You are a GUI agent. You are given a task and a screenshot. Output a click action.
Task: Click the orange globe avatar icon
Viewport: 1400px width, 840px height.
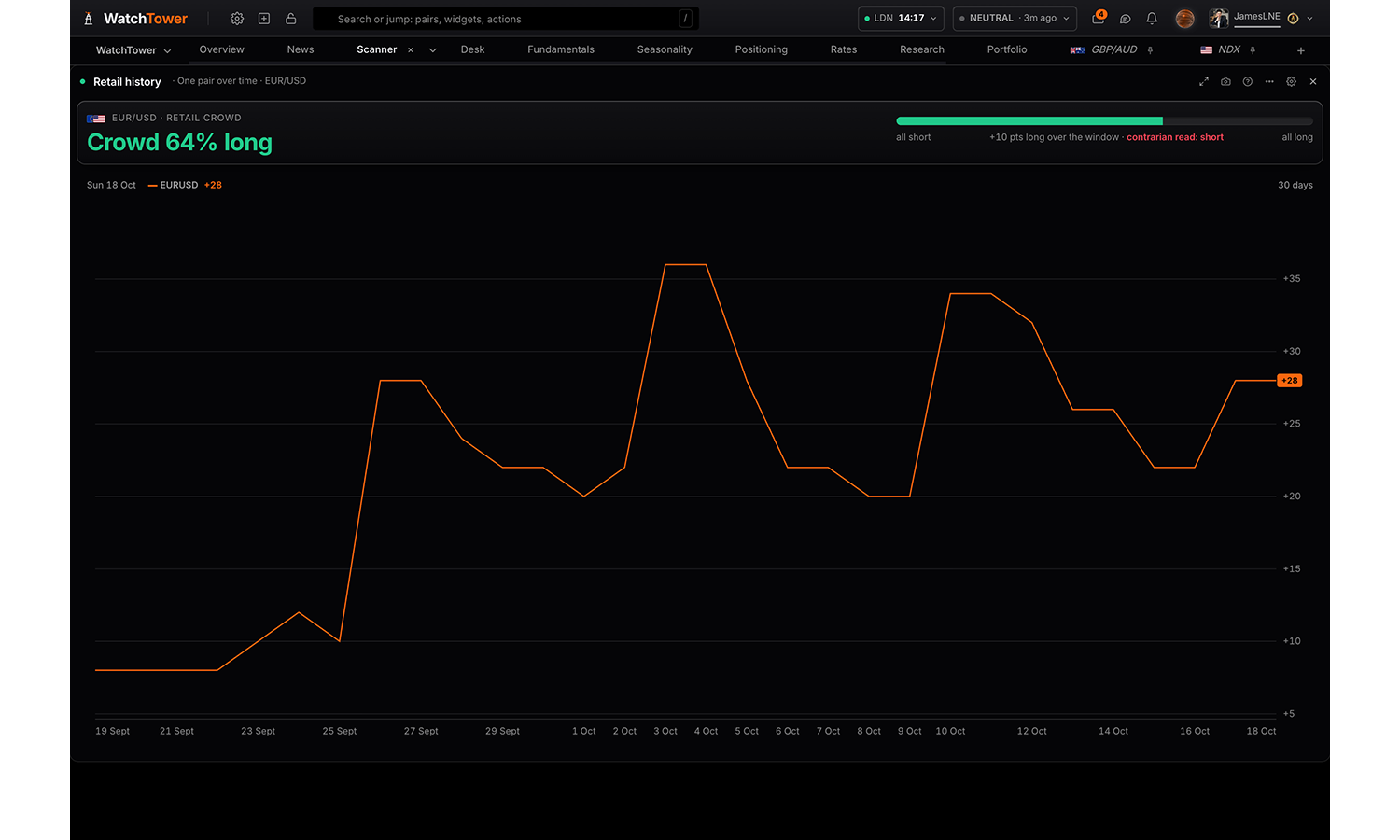1185,19
